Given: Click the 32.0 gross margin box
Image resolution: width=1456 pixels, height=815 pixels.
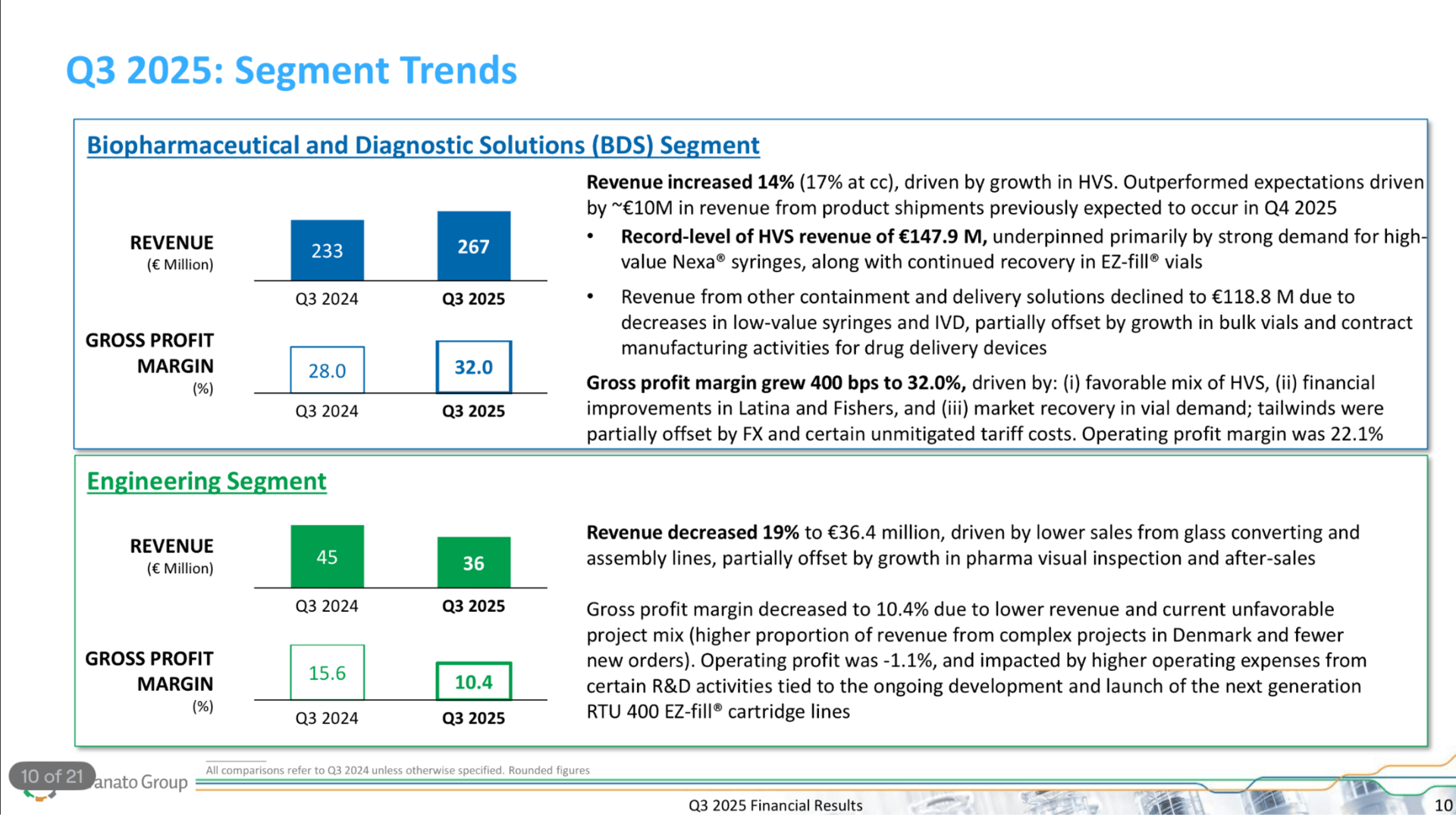Looking at the screenshot, I should click(x=473, y=367).
